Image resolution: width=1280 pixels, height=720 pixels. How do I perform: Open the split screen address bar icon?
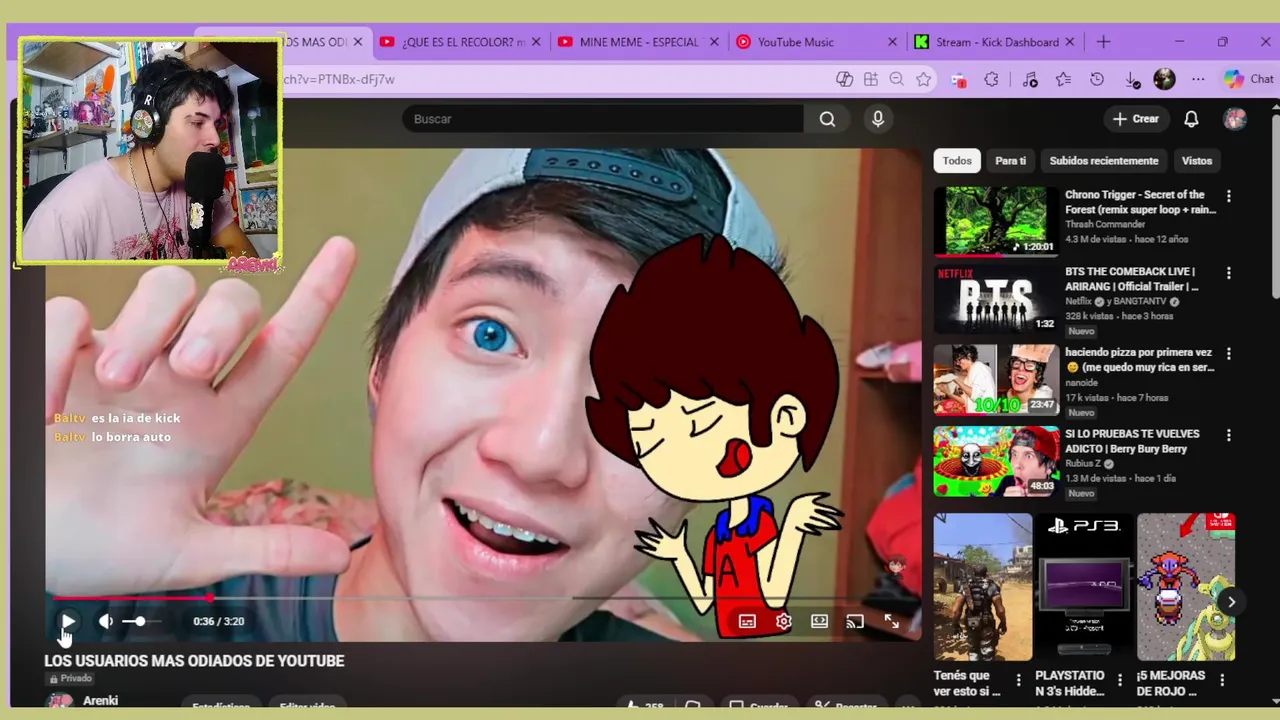[871, 79]
